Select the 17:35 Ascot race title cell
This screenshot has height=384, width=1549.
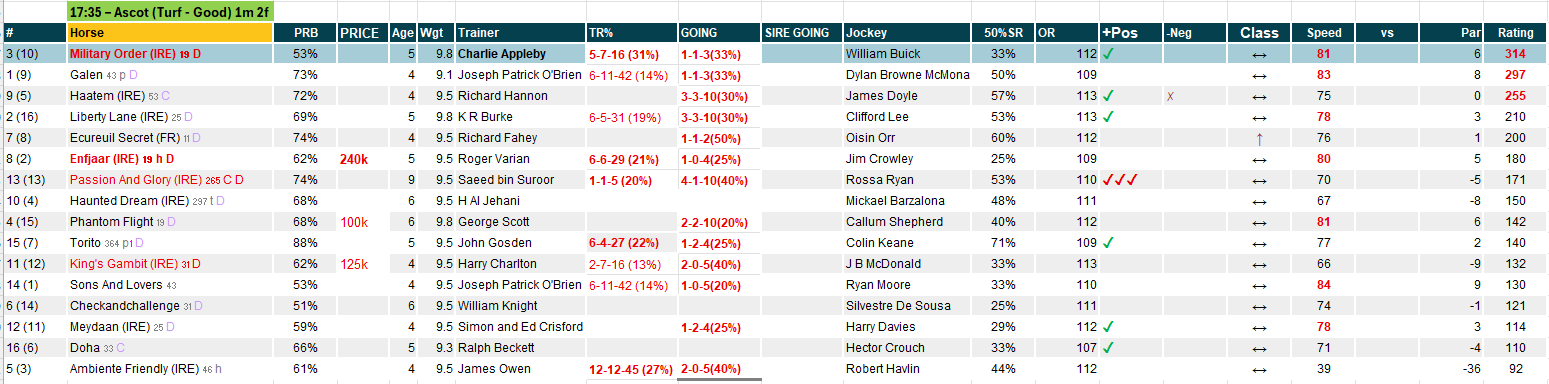click(170, 12)
